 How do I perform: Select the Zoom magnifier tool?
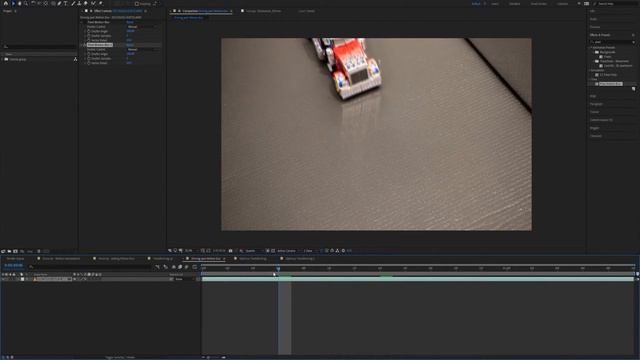tap(25, 4)
